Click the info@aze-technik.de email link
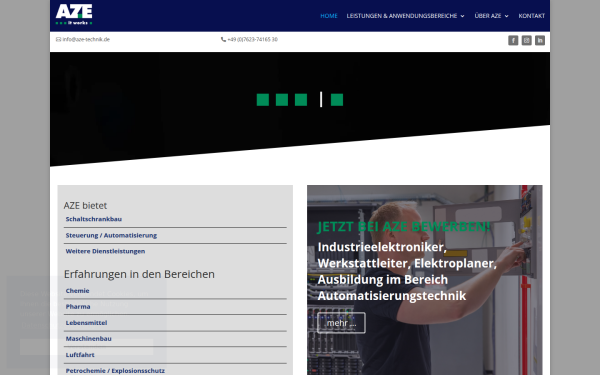 (86, 39)
